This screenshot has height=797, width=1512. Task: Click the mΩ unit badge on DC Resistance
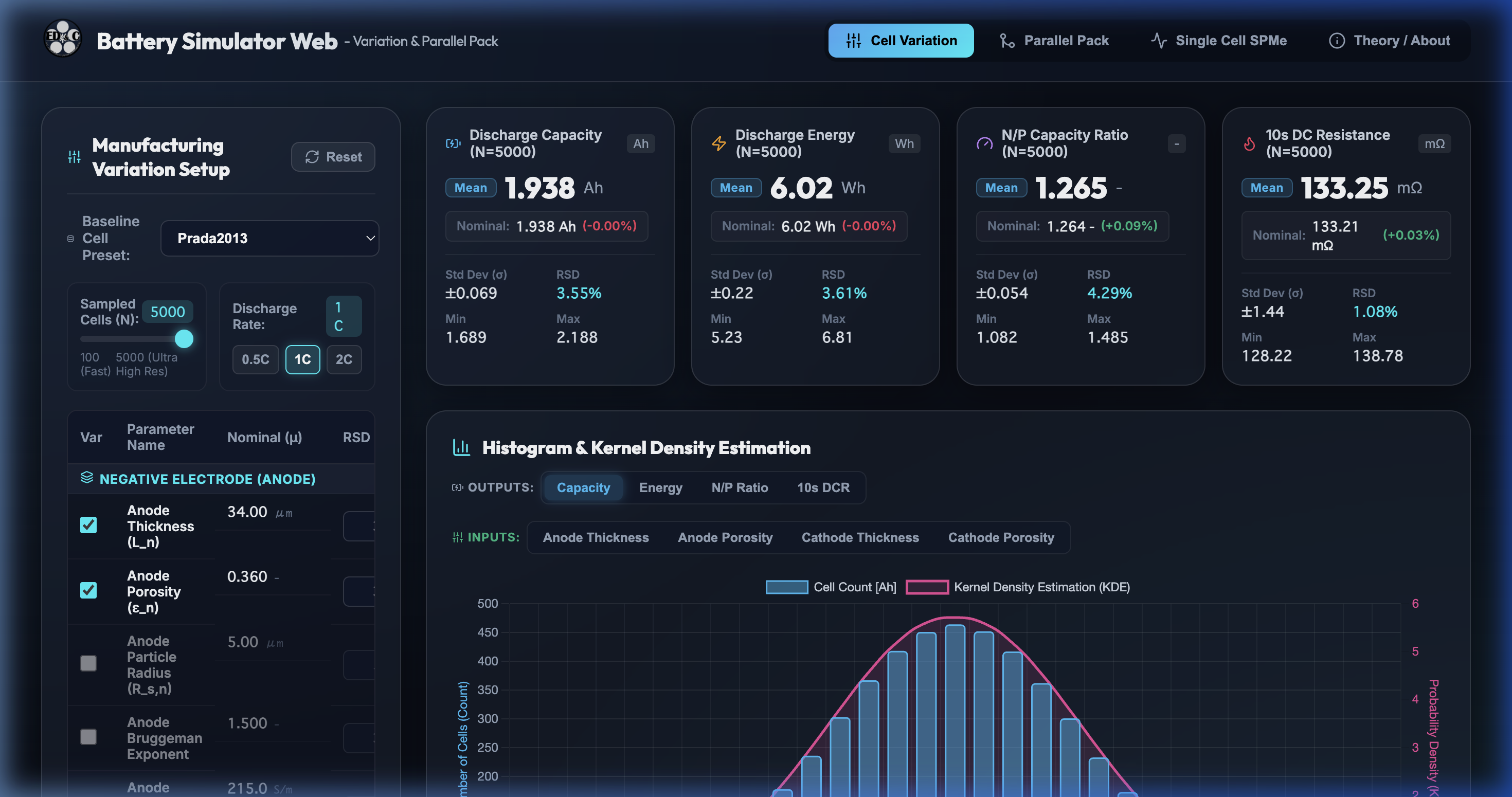[x=1434, y=143]
